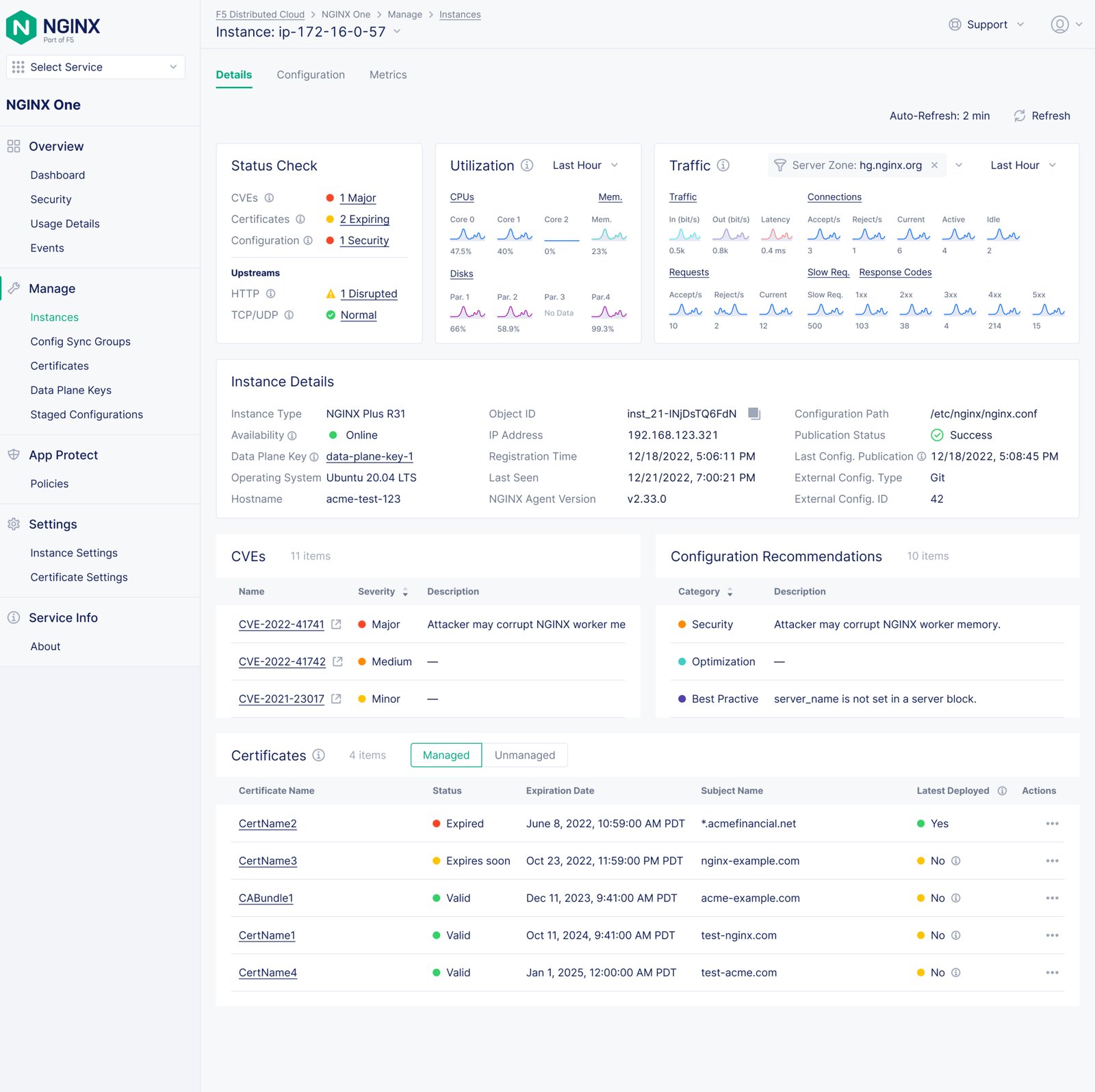Open external link icon for CVE-2022-41741
Viewport: 1095px width, 1092px height.
(x=336, y=624)
